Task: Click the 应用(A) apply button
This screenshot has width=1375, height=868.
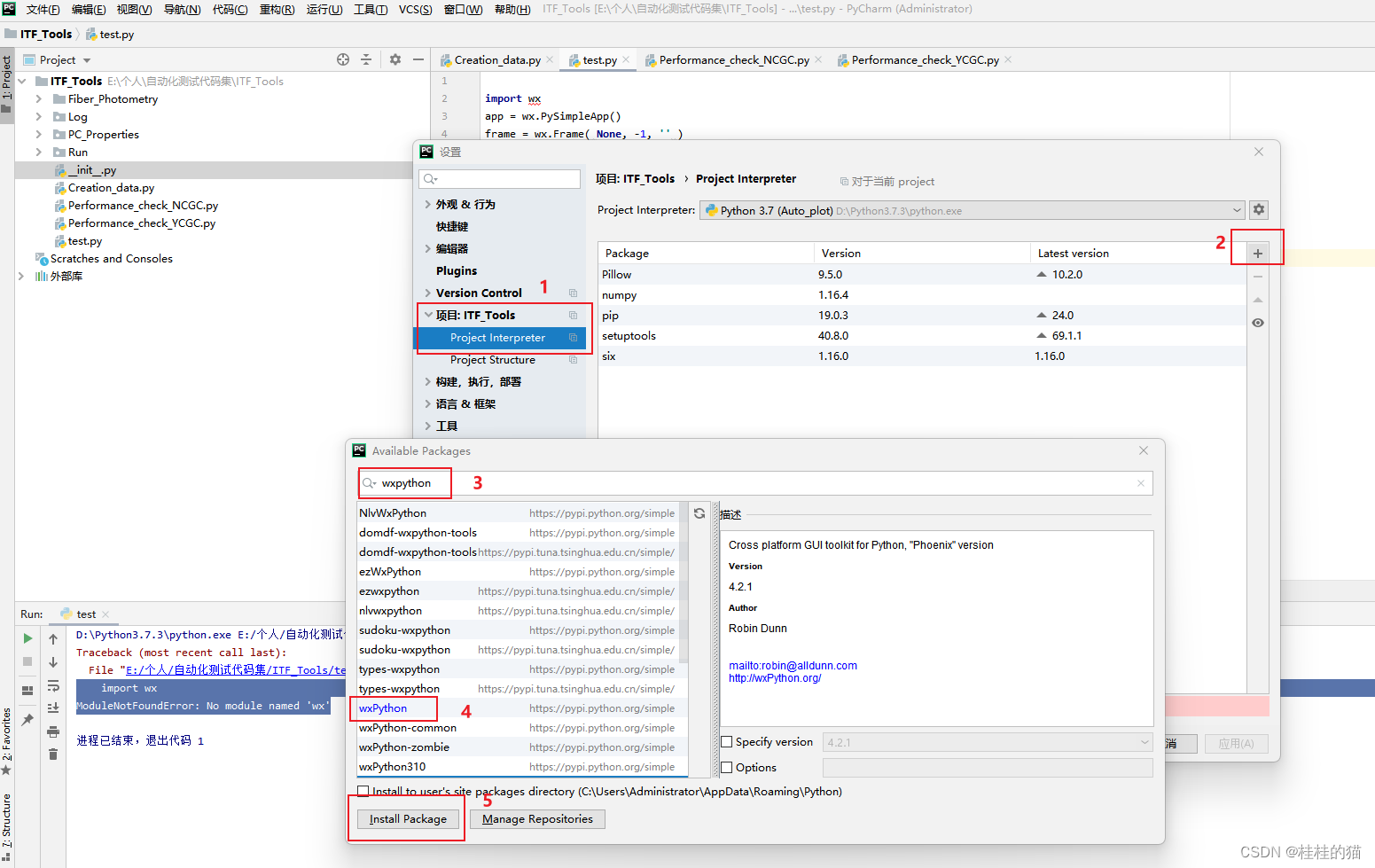Action: click(x=1236, y=743)
